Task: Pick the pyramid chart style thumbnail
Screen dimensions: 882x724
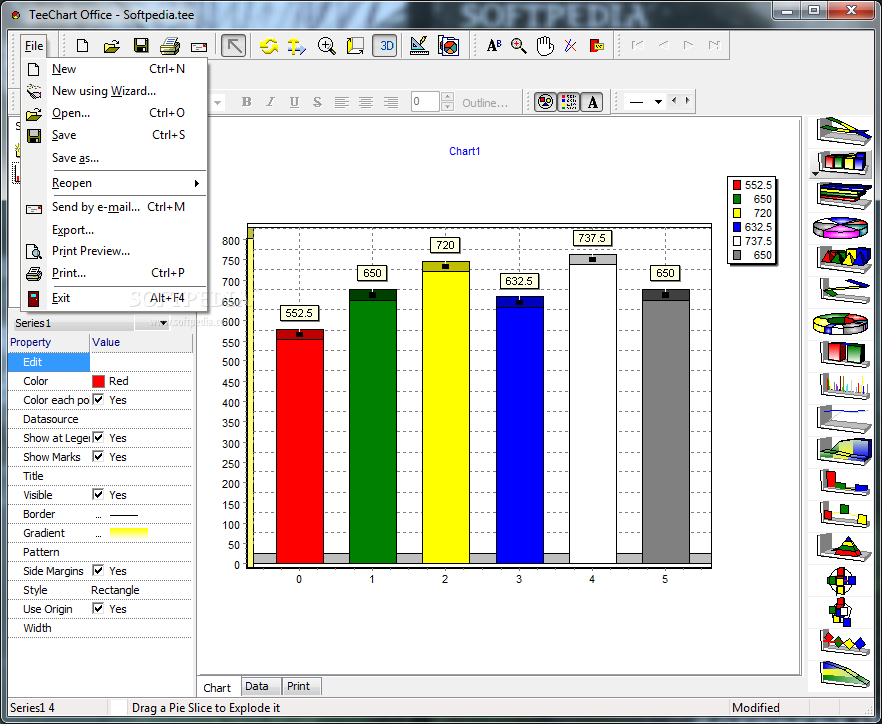Action: coord(844,546)
